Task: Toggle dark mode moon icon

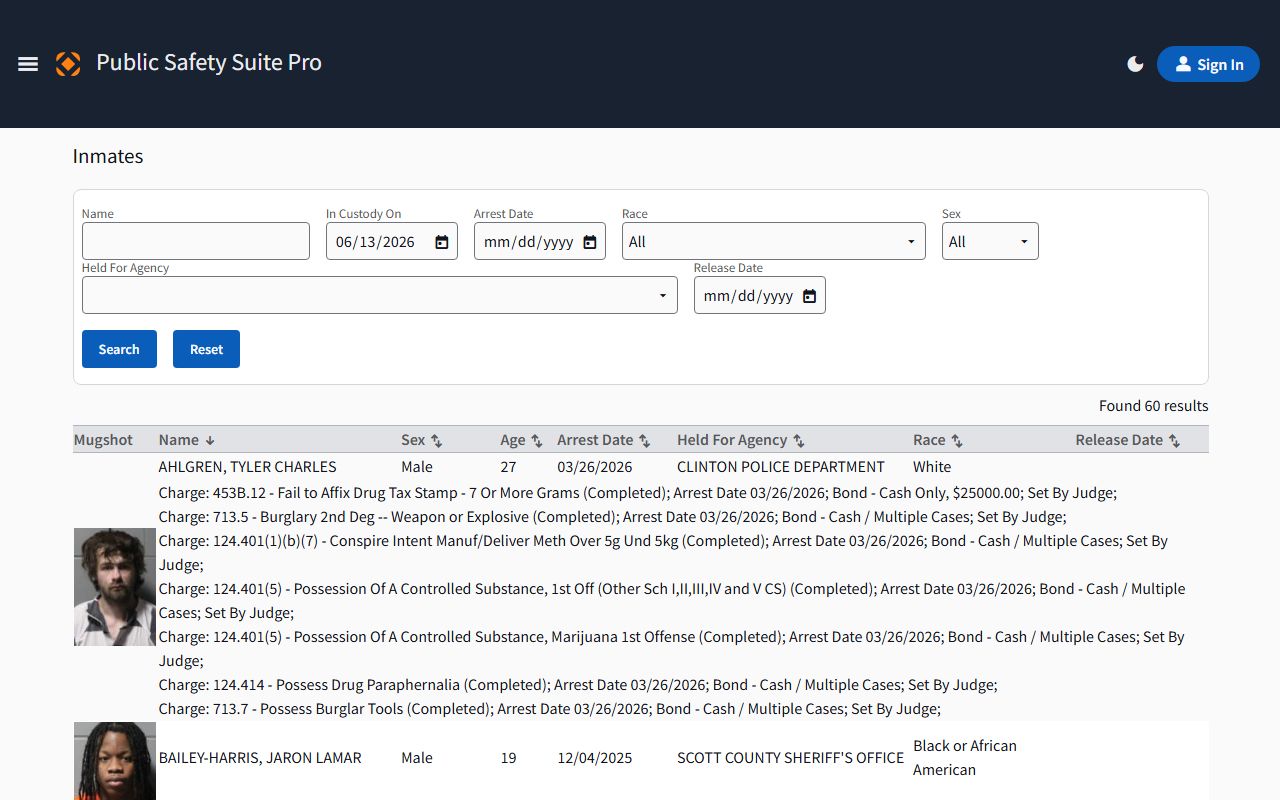Action: (1135, 64)
